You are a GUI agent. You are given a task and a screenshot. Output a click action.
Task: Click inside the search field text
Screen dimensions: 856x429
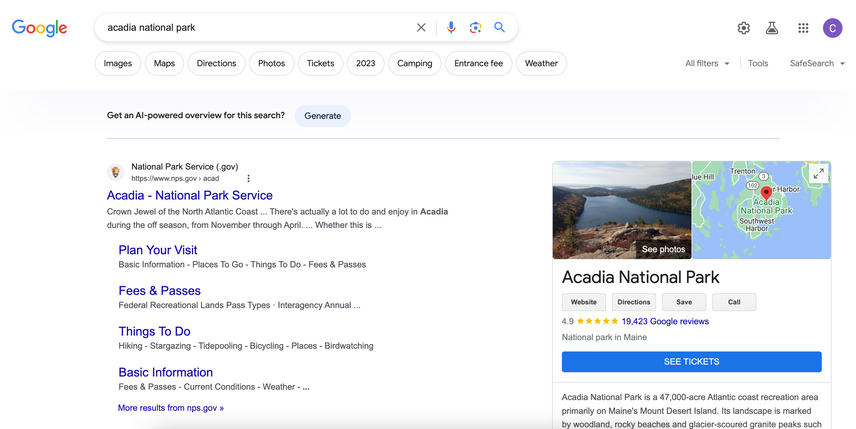pos(151,27)
